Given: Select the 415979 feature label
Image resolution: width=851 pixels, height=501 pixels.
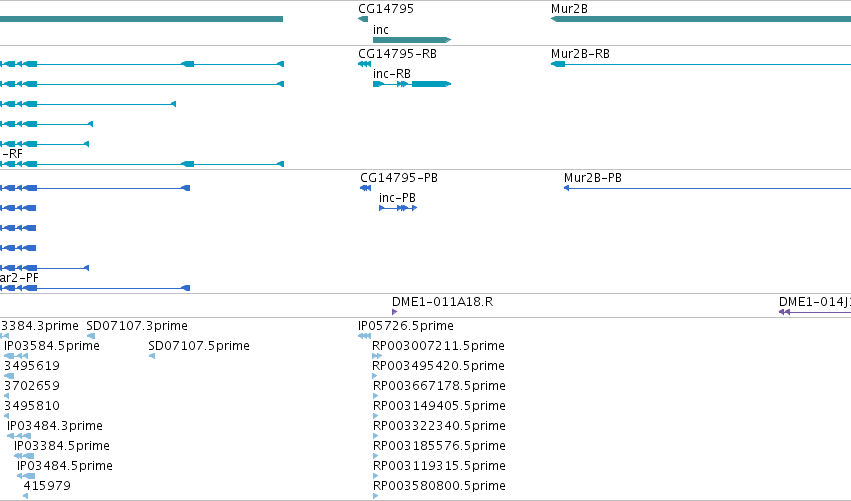Looking at the screenshot, I should pyautogui.click(x=47, y=486).
